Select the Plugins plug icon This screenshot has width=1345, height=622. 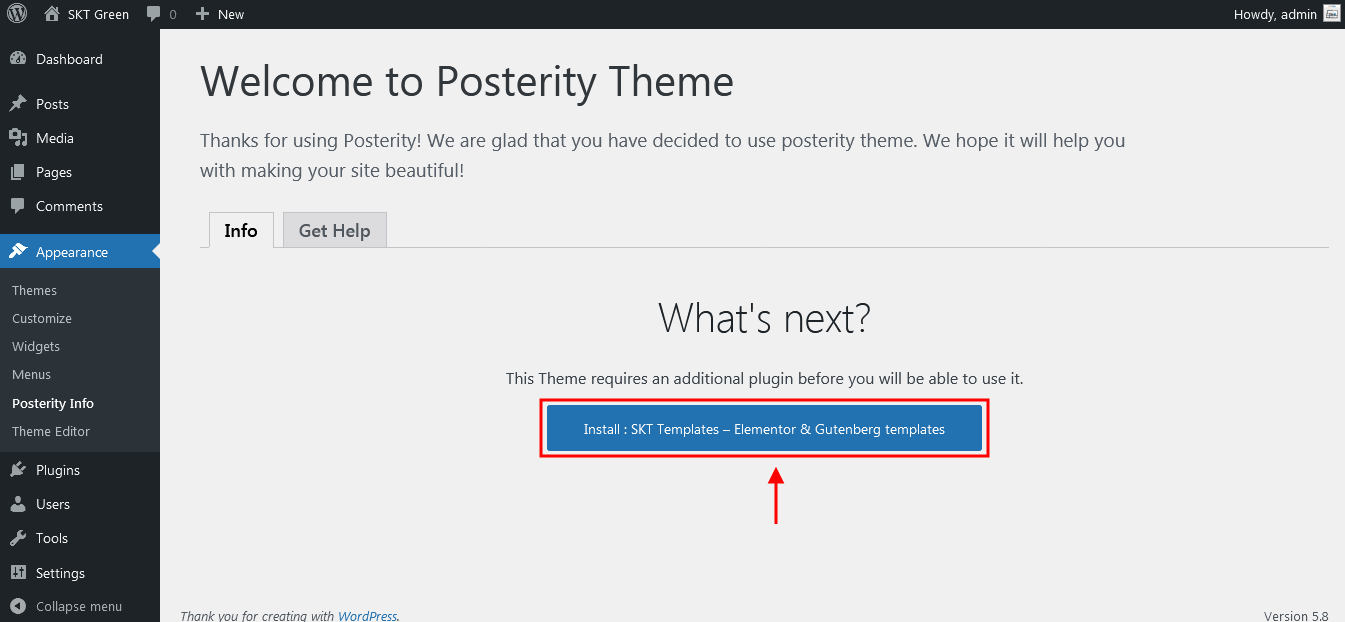click(18, 470)
